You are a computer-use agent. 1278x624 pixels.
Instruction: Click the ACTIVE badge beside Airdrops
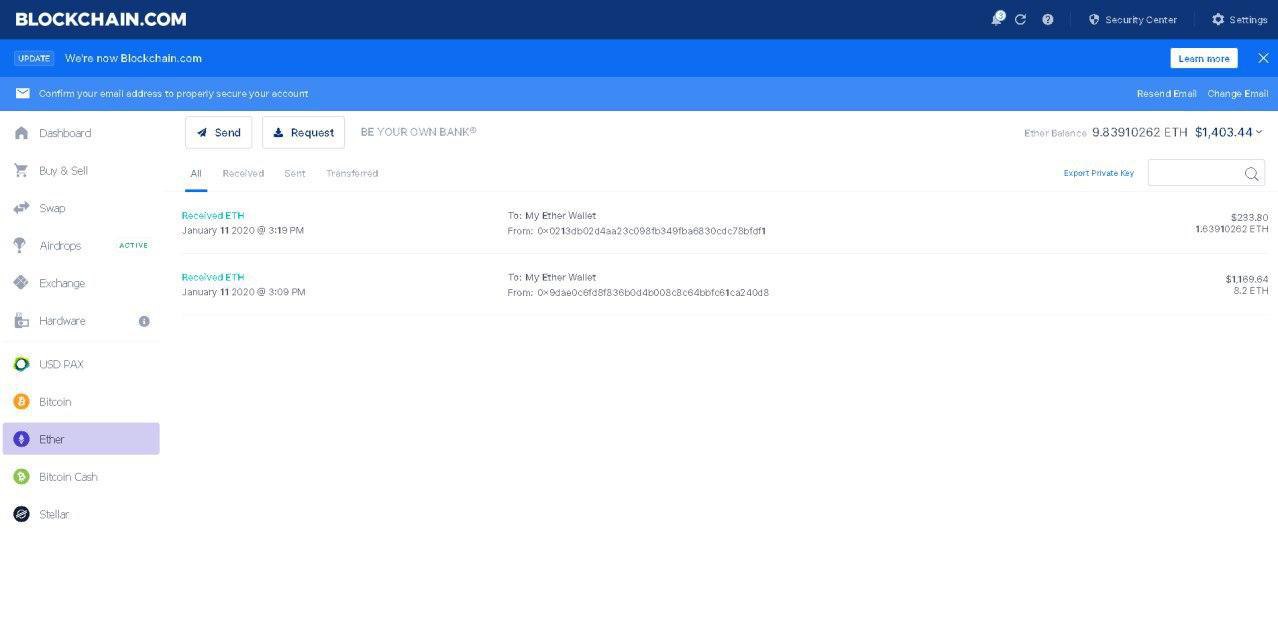(x=133, y=246)
